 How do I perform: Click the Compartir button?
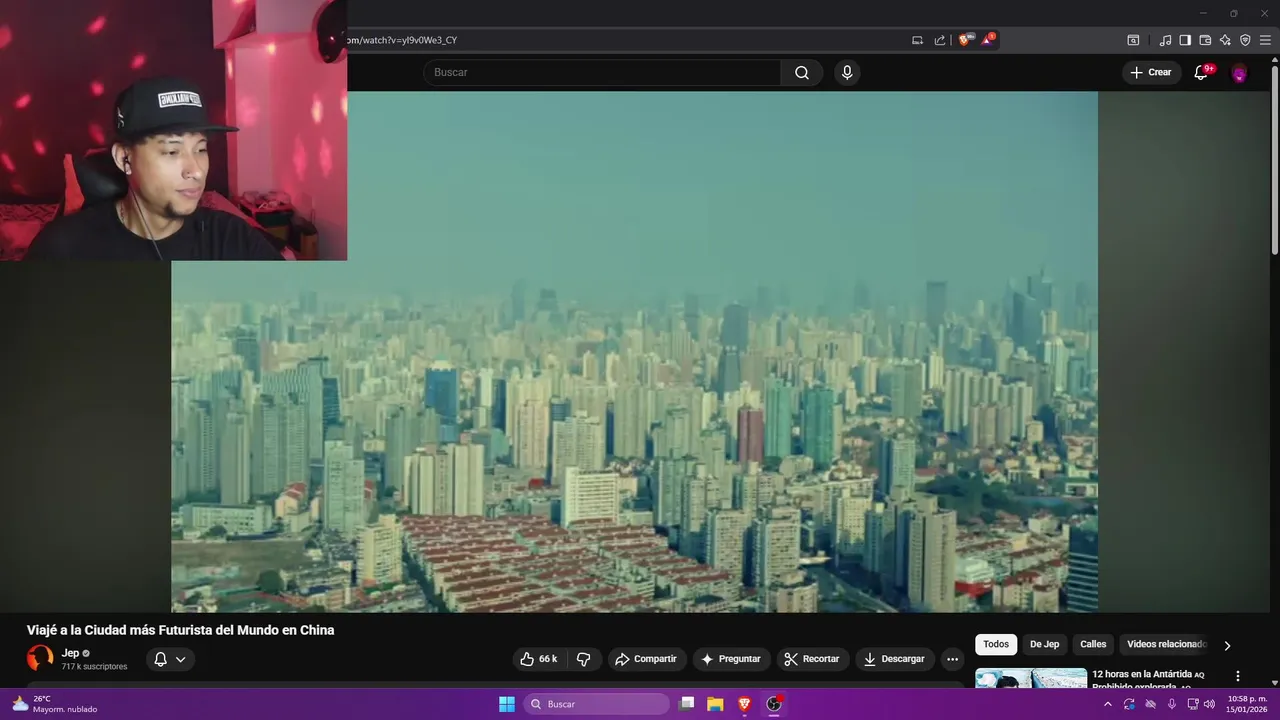tap(646, 659)
